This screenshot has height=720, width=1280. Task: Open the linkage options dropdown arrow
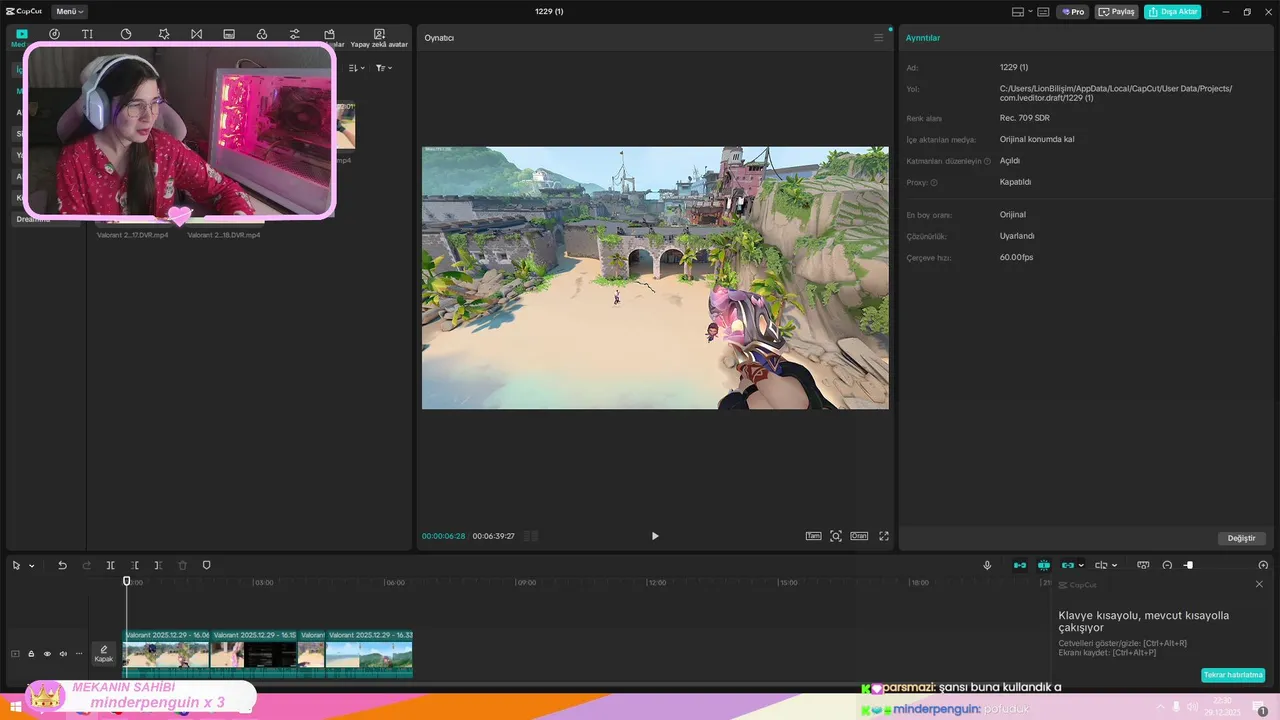[1081, 566]
